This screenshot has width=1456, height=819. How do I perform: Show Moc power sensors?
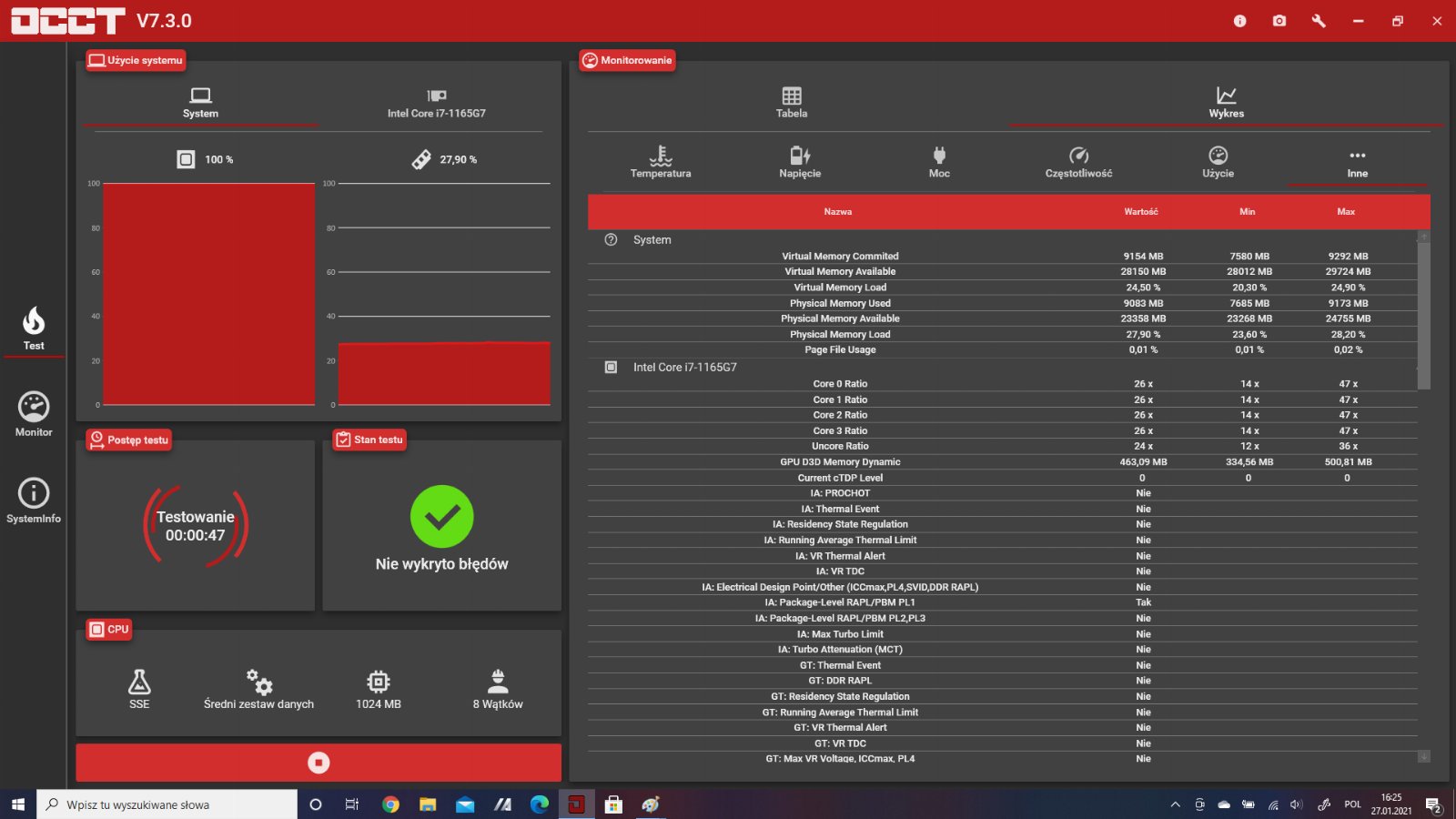point(939,162)
